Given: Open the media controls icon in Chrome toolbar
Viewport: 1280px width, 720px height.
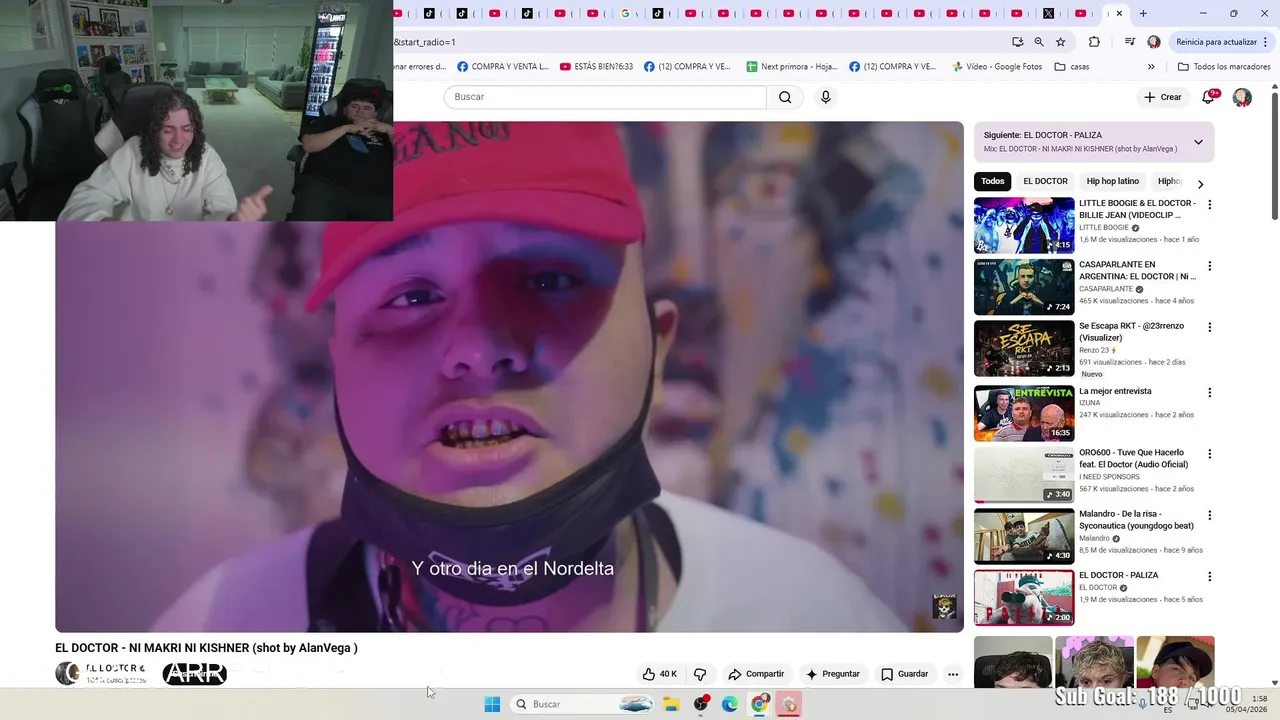Looking at the screenshot, I should coord(1129,42).
